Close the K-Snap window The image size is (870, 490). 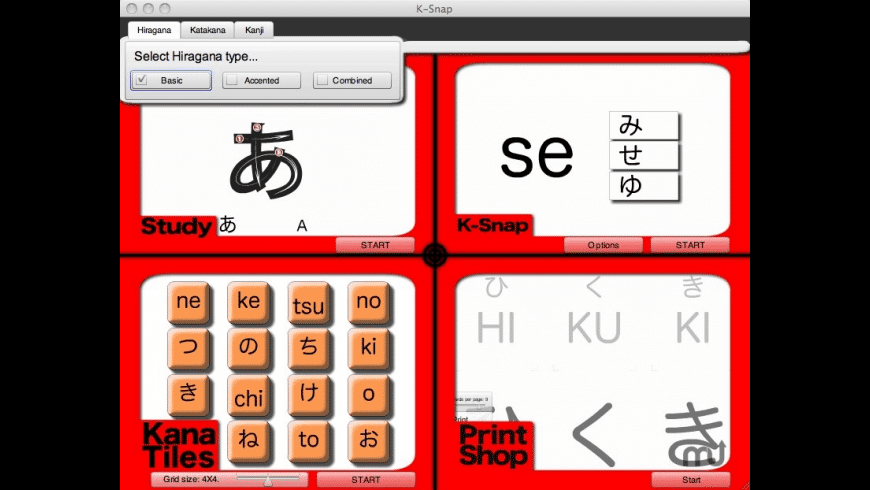click(x=131, y=8)
